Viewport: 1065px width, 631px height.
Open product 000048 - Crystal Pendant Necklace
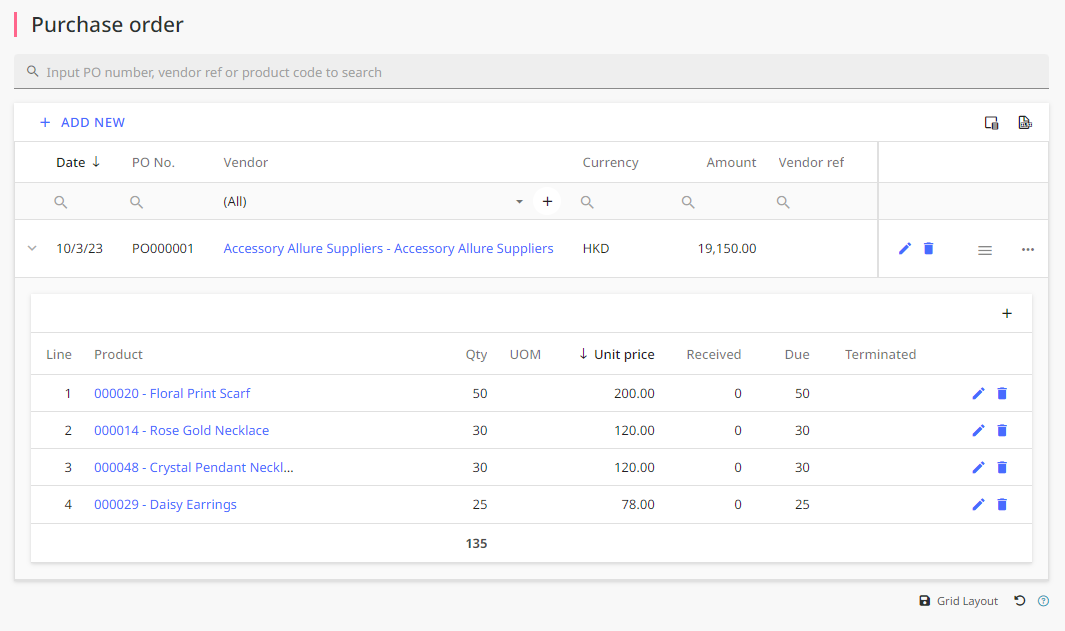194,467
